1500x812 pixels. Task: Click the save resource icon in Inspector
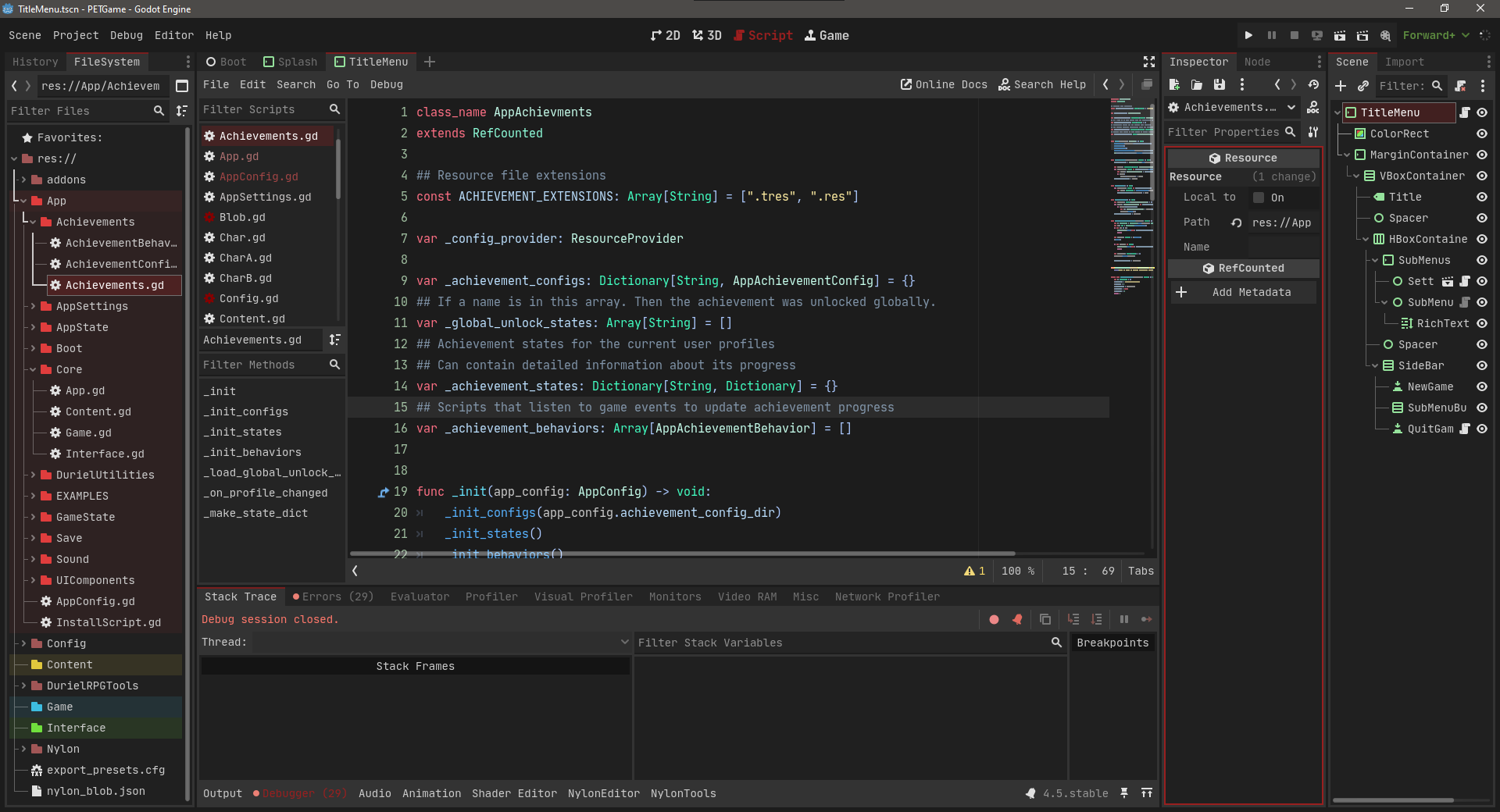[x=1219, y=84]
